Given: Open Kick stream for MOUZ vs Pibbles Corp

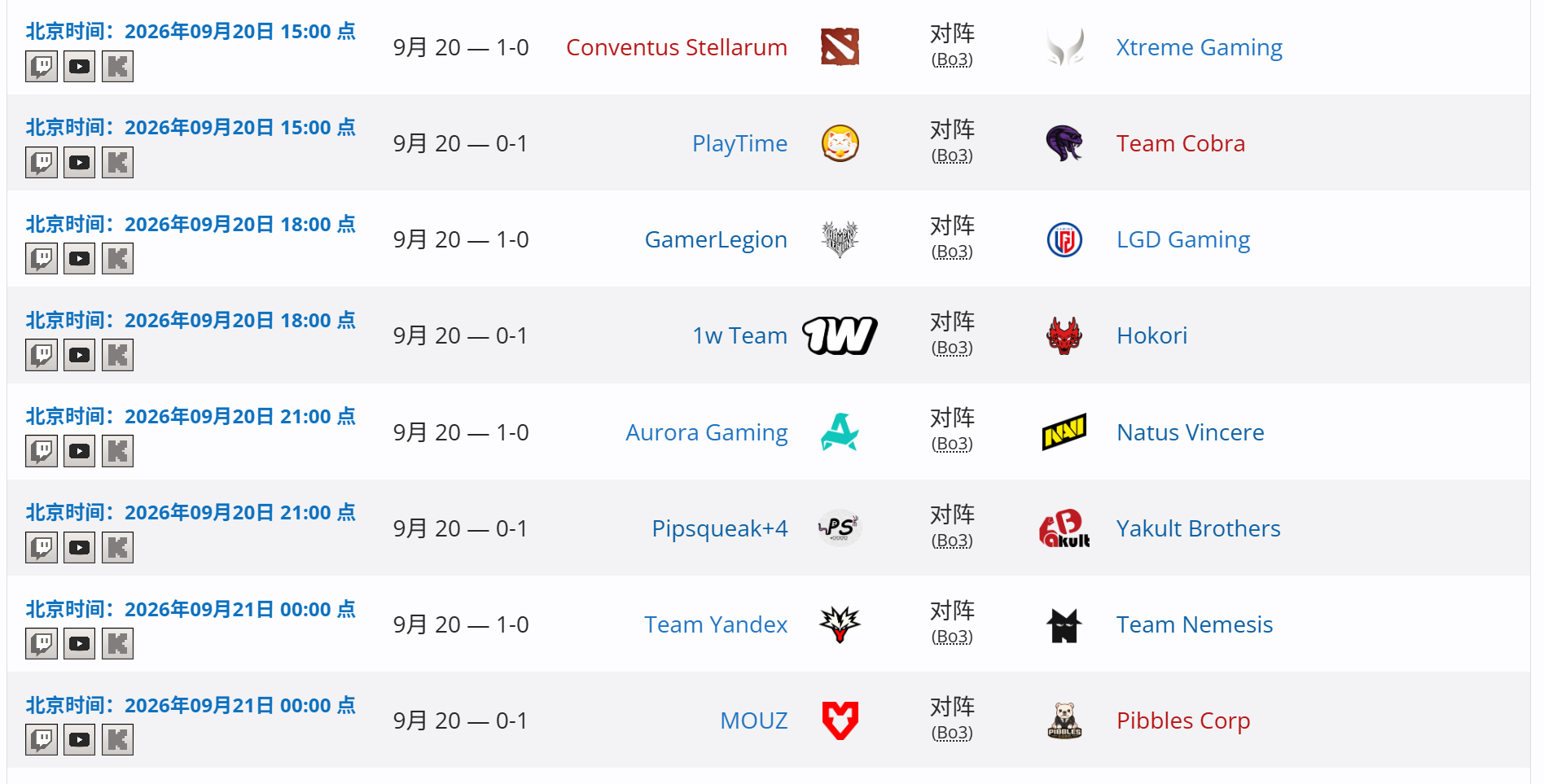Looking at the screenshot, I should [117, 740].
